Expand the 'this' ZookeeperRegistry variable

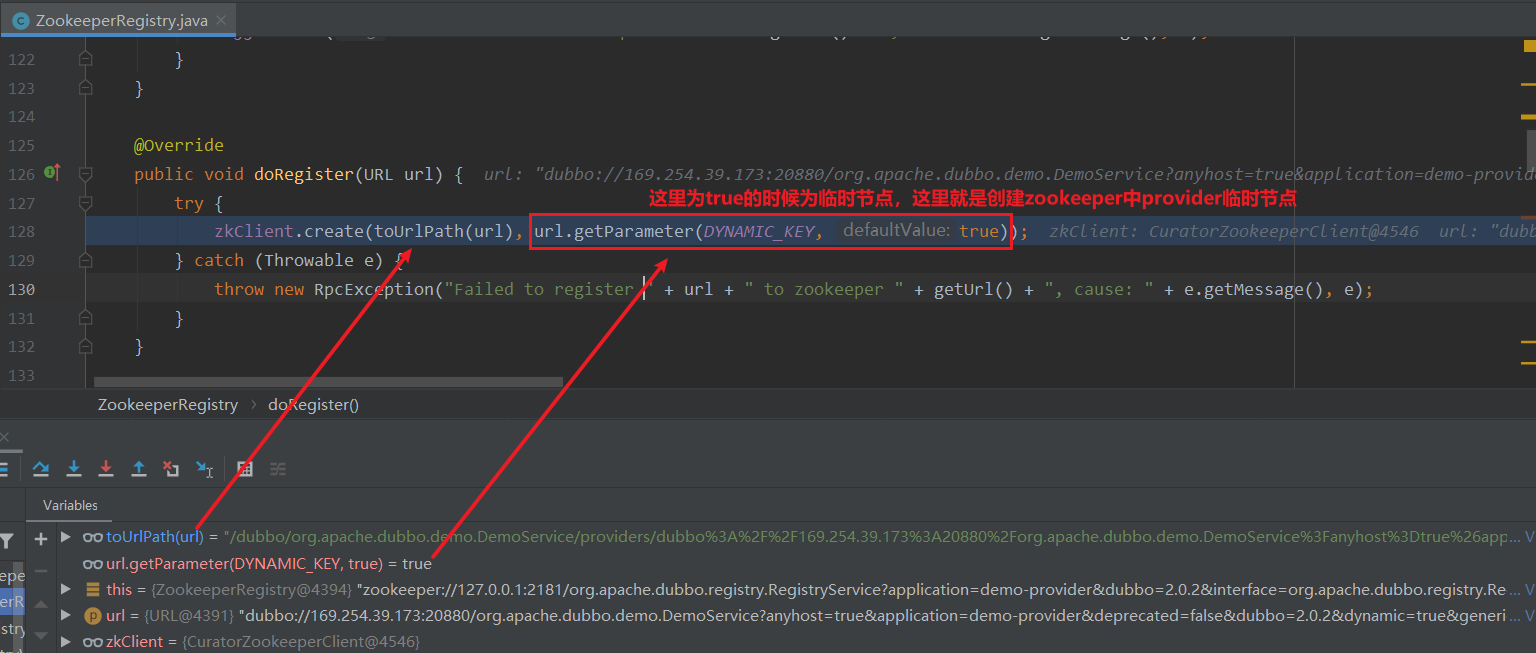pos(66,590)
